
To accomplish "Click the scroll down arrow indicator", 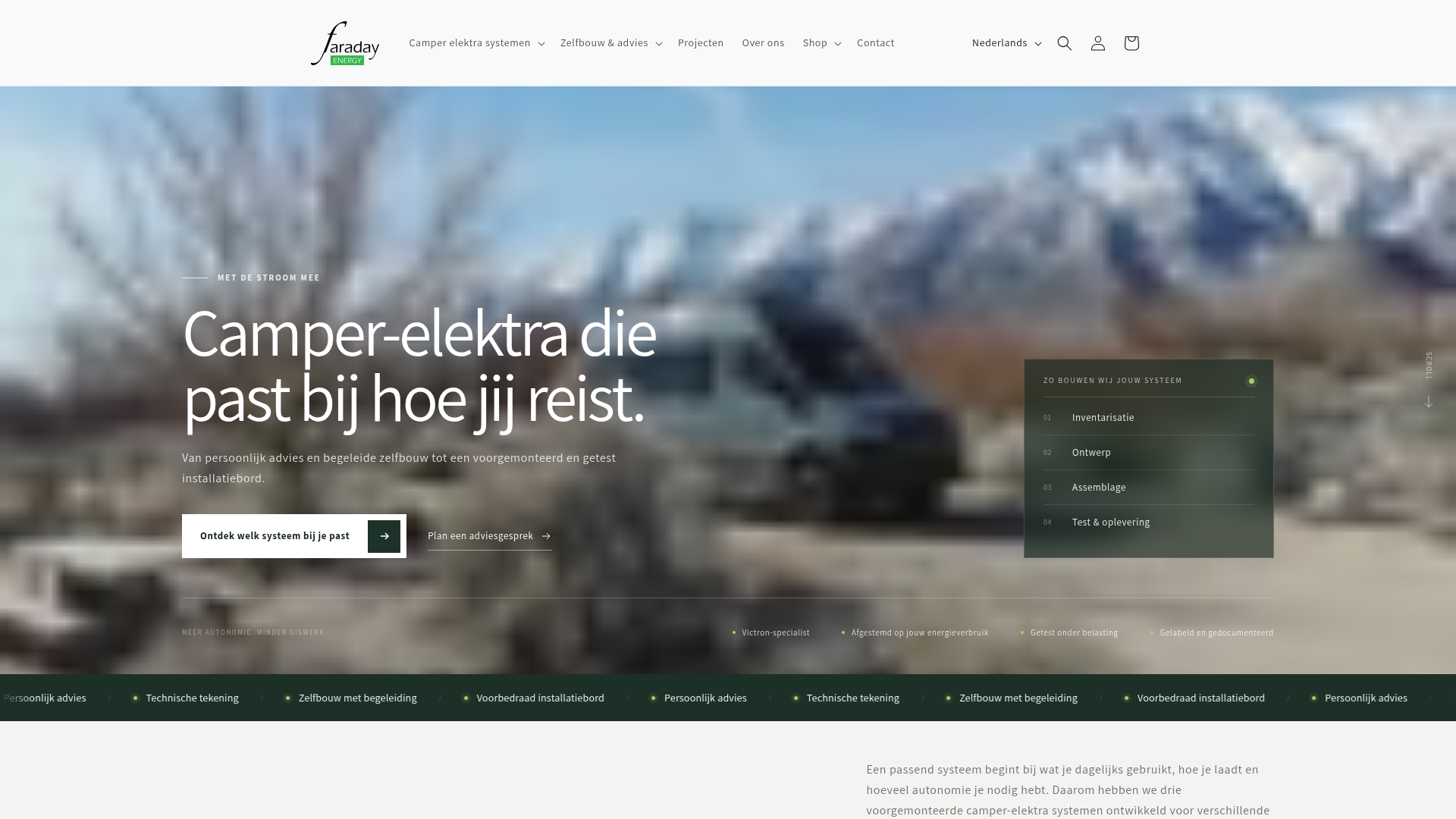I will pos(1429,402).
